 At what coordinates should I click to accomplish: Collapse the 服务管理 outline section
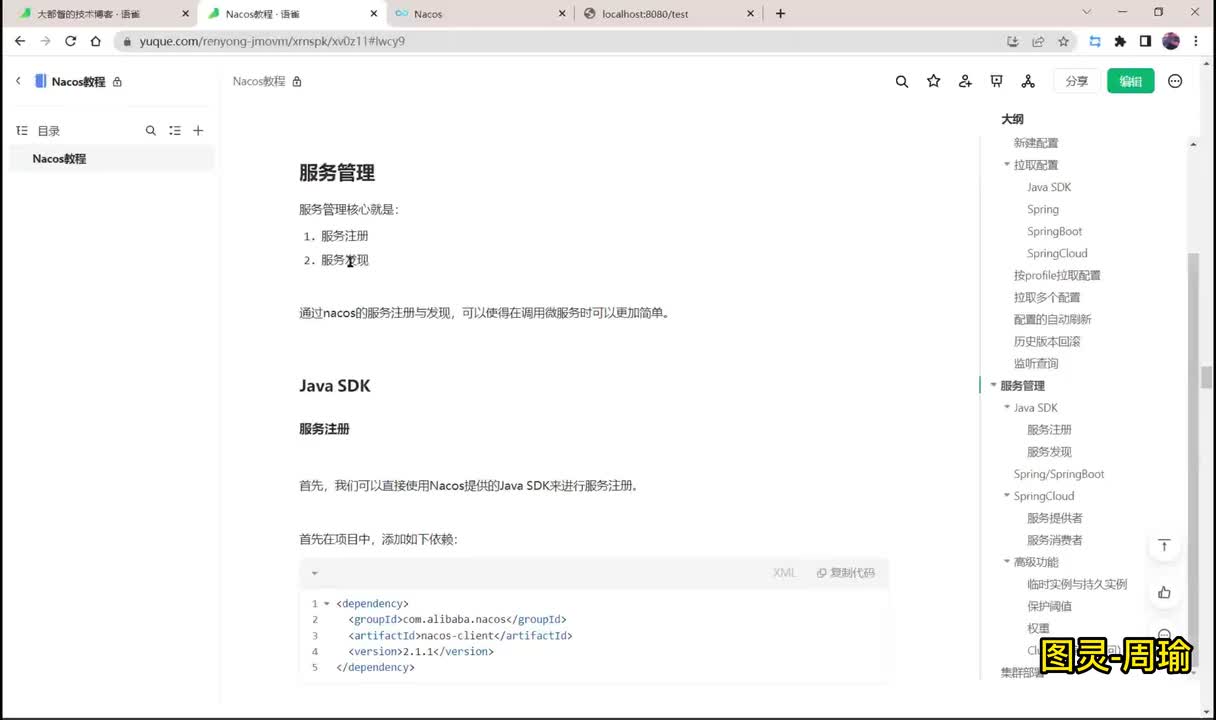pyautogui.click(x=993, y=385)
